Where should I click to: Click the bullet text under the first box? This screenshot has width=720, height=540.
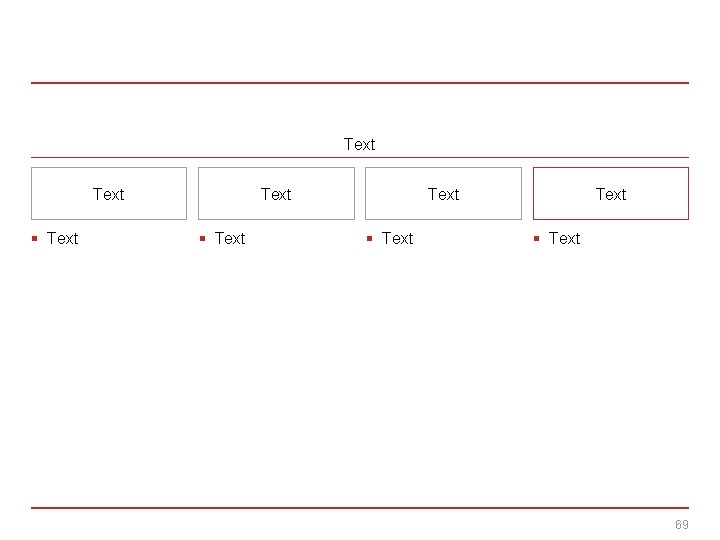tap(62, 238)
